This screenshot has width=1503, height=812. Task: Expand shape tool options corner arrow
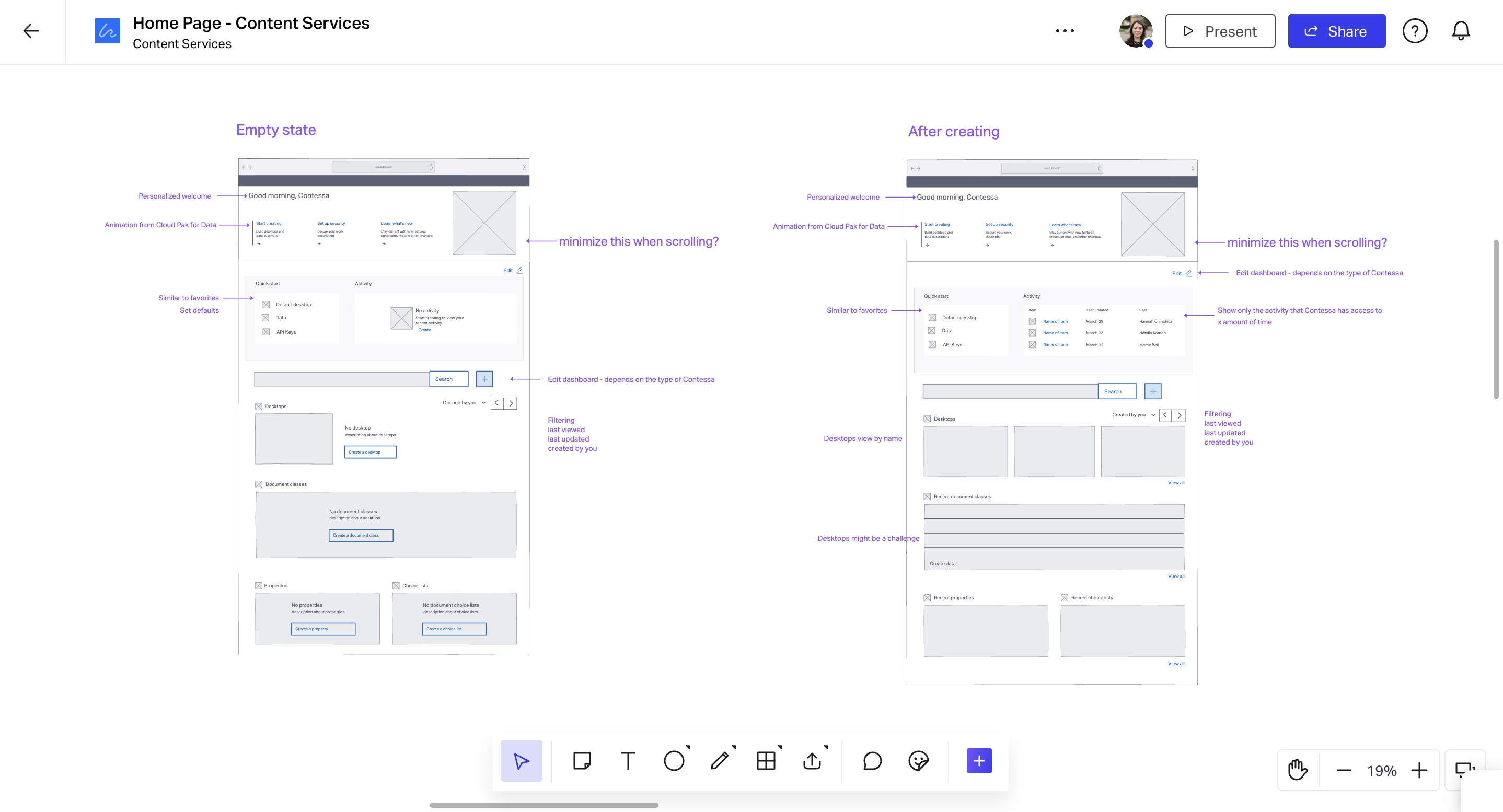coord(688,747)
